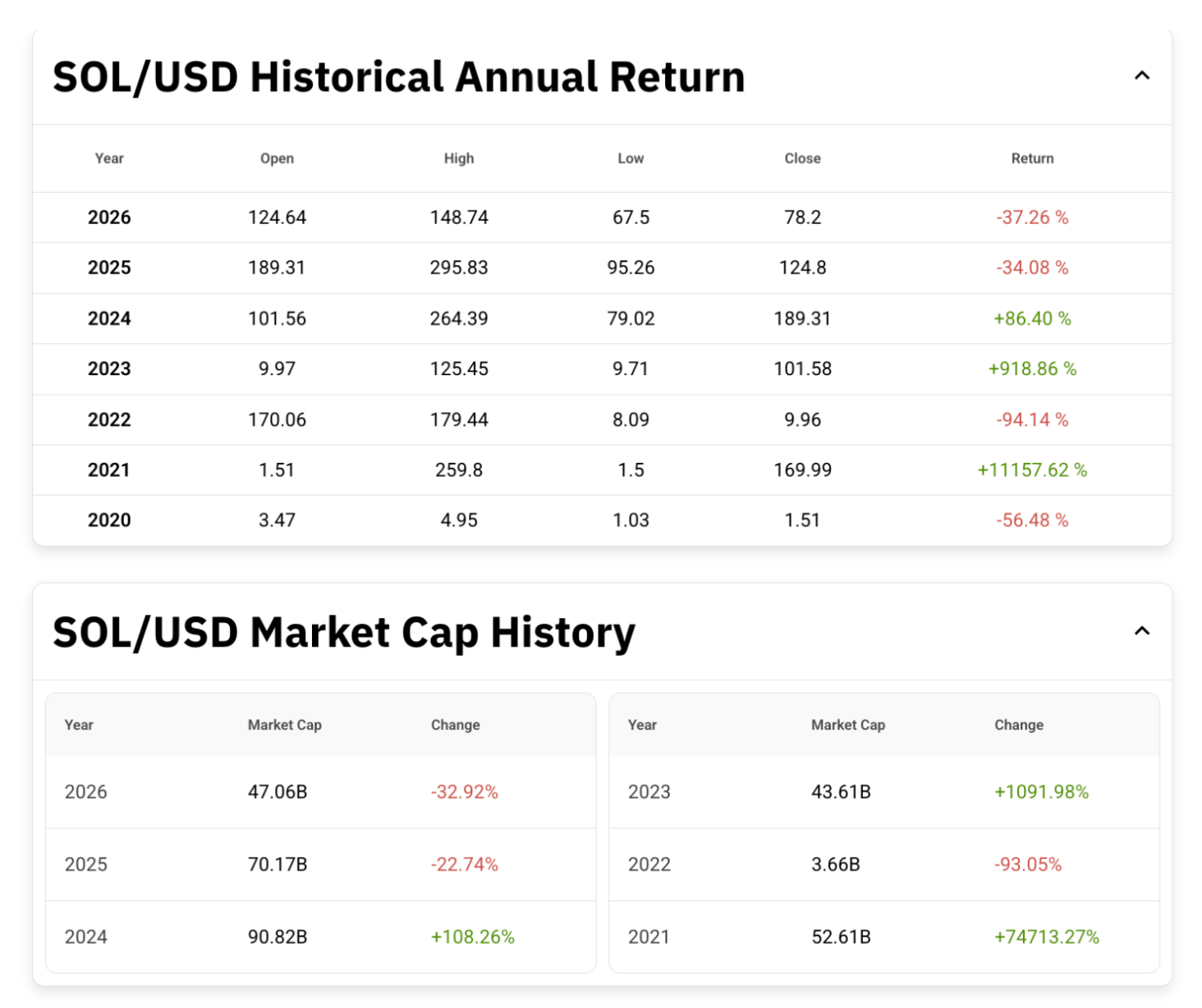
Task: Click the SOL/USD Historical Annual Return heading
Action: [397, 76]
